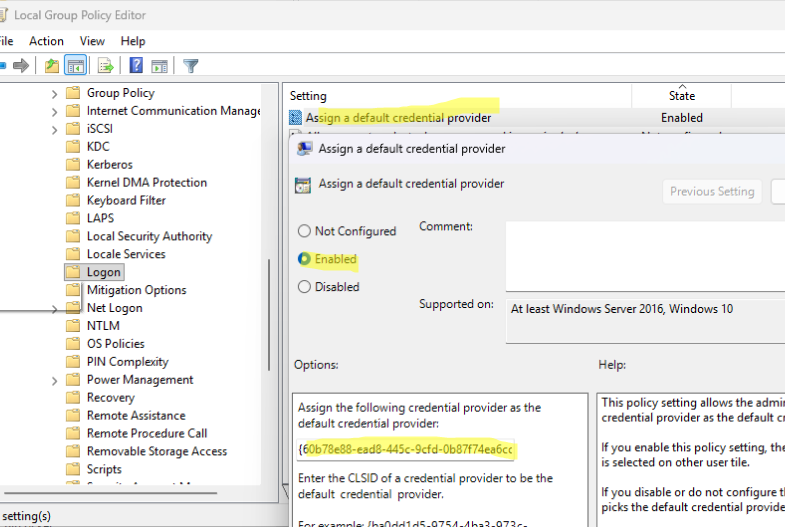This screenshot has width=785, height=527.
Task: Open the Action menu
Action: [46, 41]
